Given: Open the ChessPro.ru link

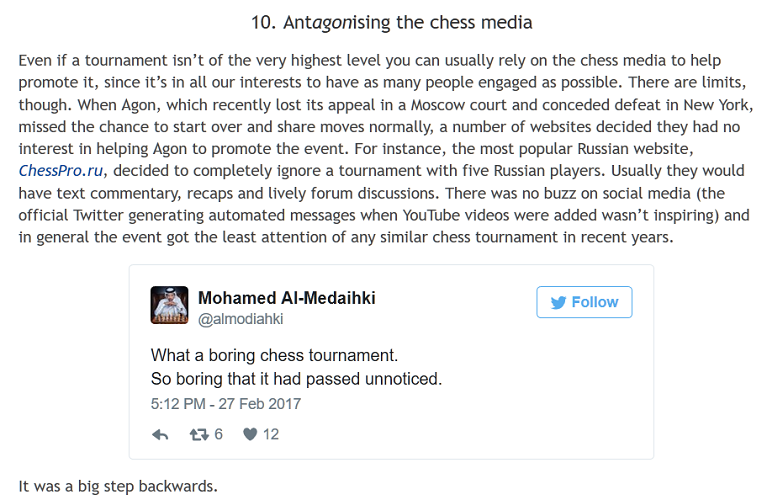Looking at the screenshot, I should click(x=60, y=170).
